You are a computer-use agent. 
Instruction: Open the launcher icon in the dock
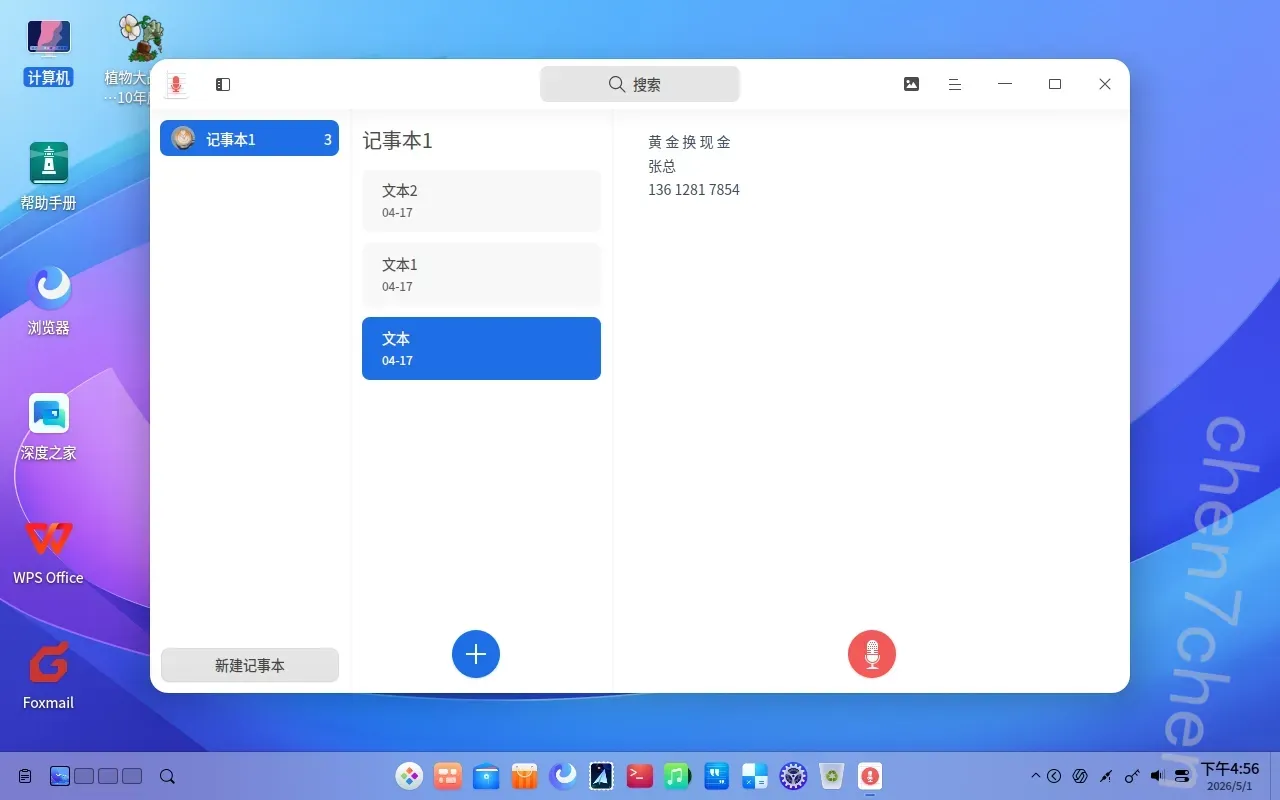(x=409, y=776)
